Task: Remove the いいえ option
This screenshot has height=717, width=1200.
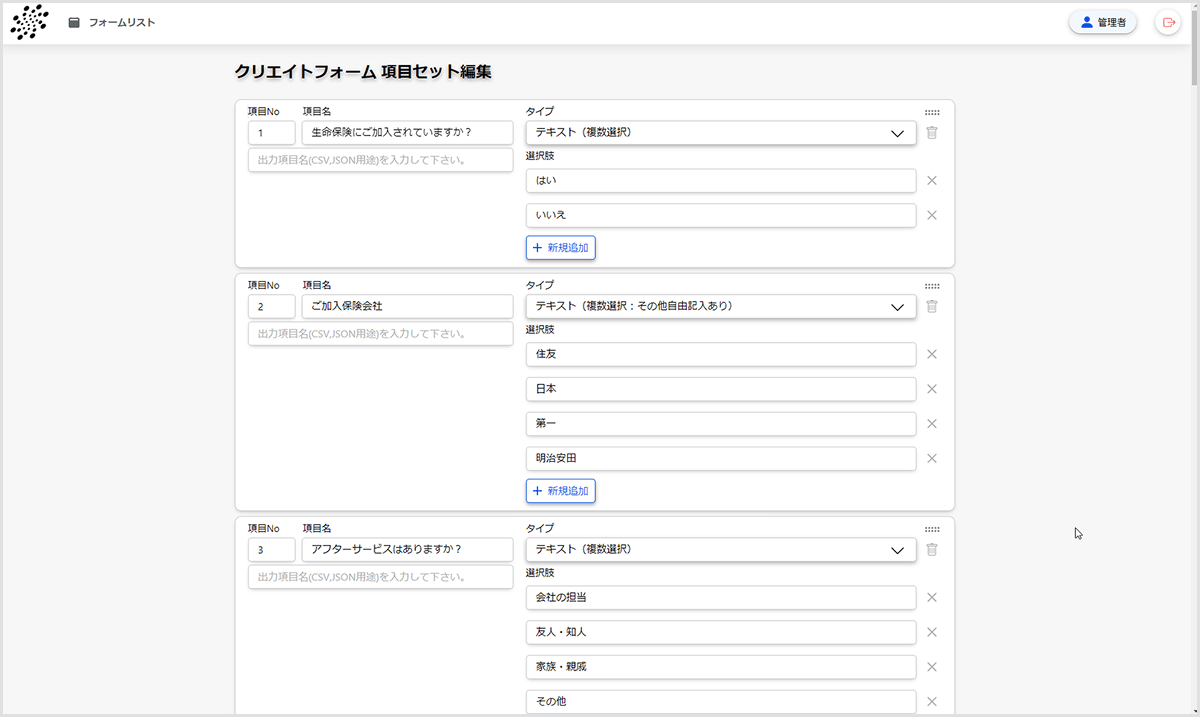Action: point(932,215)
